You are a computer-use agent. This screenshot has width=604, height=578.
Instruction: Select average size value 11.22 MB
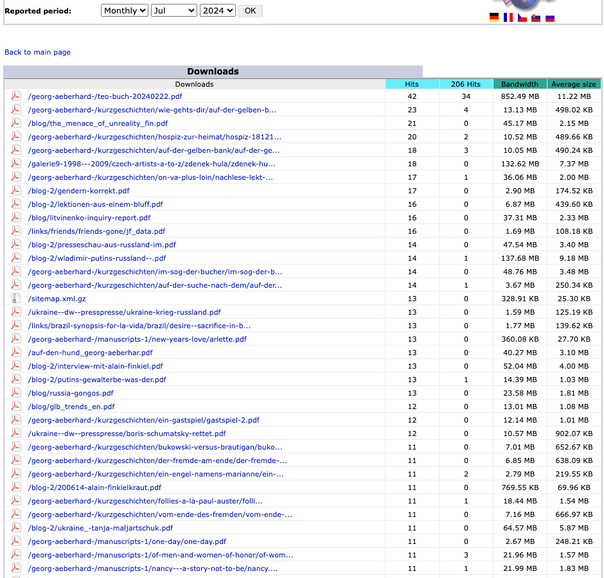pos(574,96)
